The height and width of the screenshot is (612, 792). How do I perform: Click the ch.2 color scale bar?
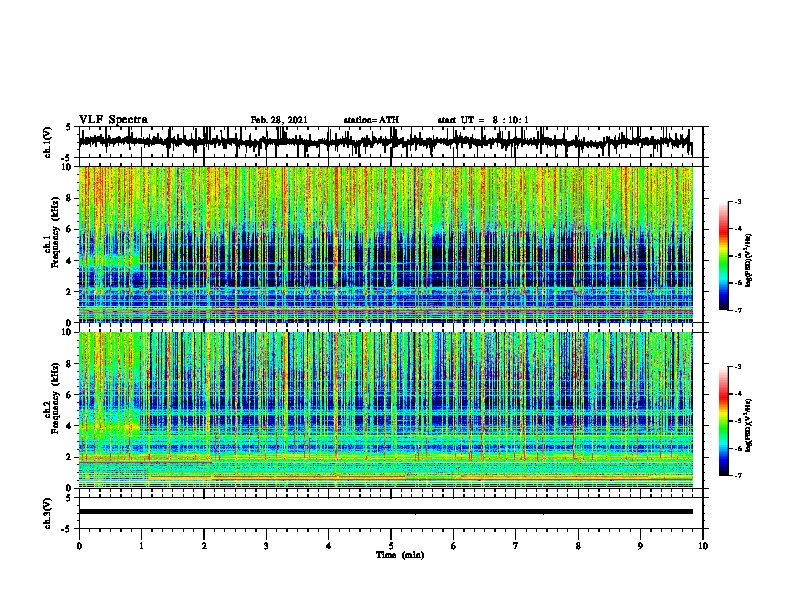pyautogui.click(x=724, y=421)
